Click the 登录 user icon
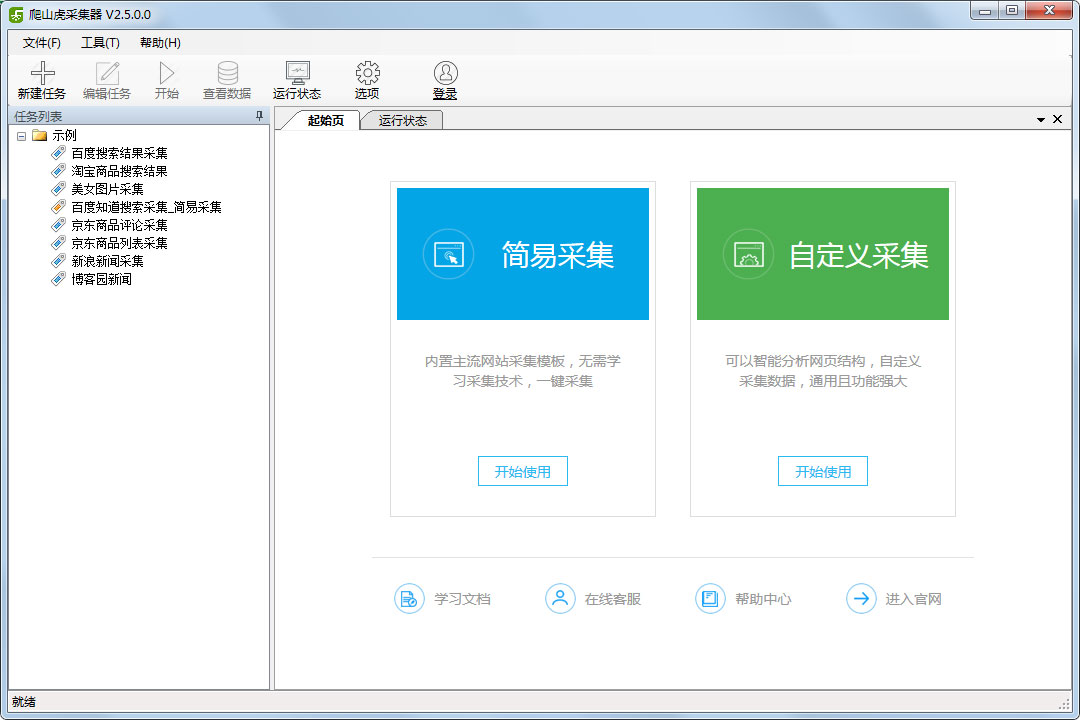This screenshot has width=1080, height=720. (x=445, y=73)
